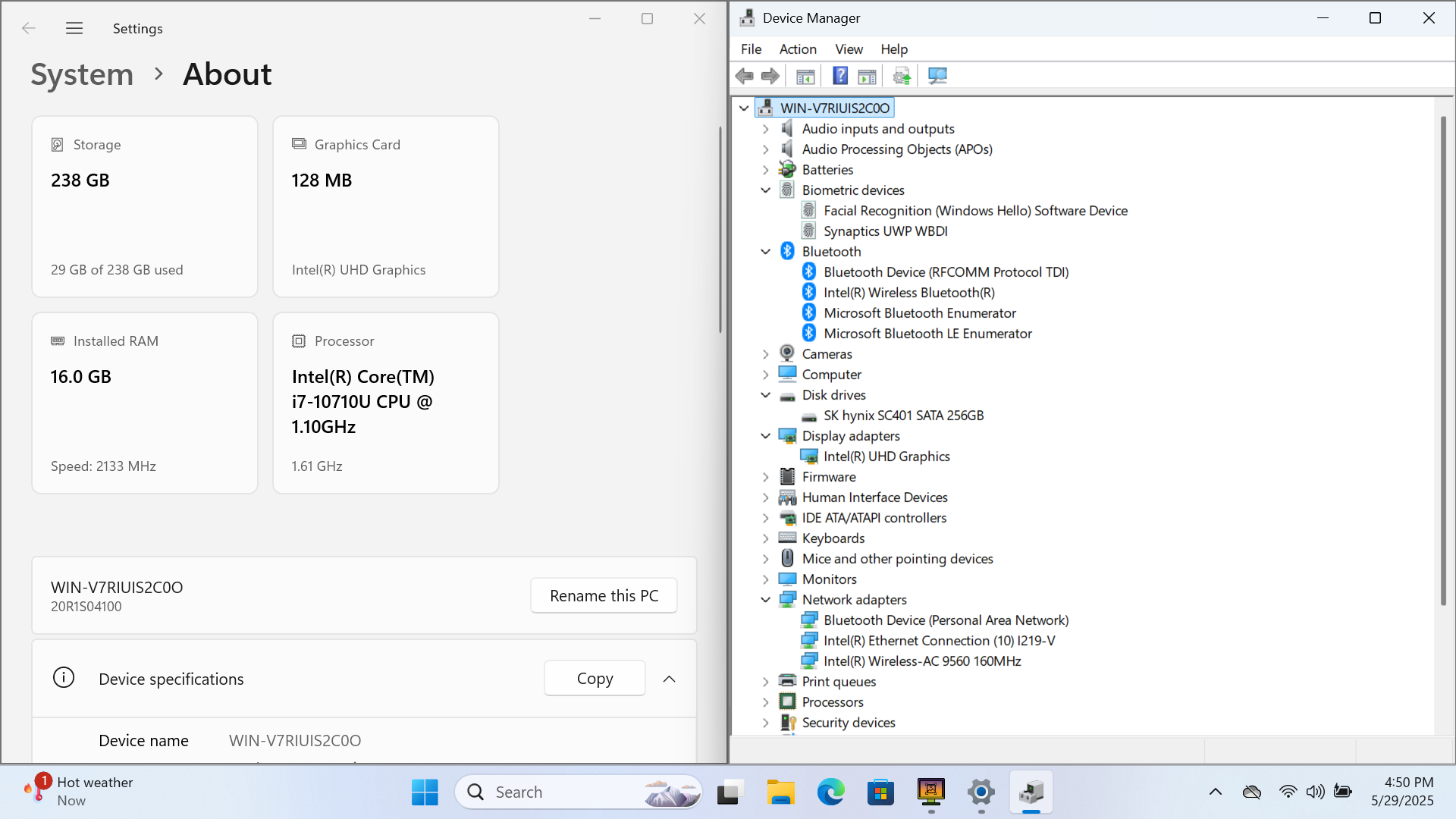Open the View menu in Device Manager
The height and width of the screenshot is (819, 1456).
coord(849,49)
